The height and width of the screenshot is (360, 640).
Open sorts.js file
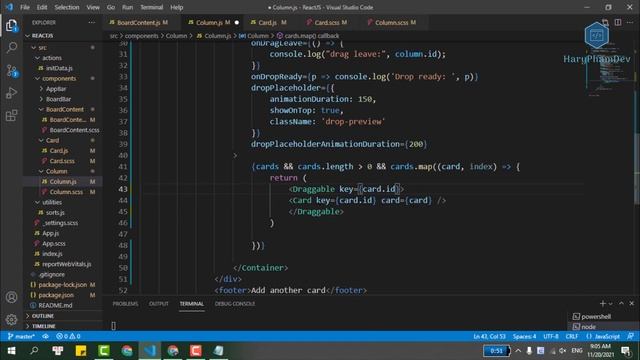[55, 212]
